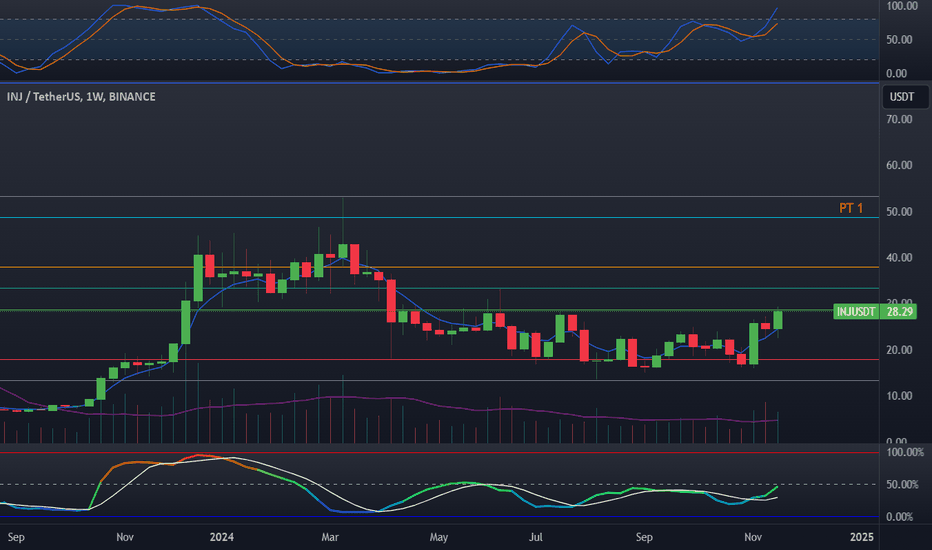The image size is (932, 550).
Task: Click the INJUSDT symbol price tag
Action: (856, 312)
